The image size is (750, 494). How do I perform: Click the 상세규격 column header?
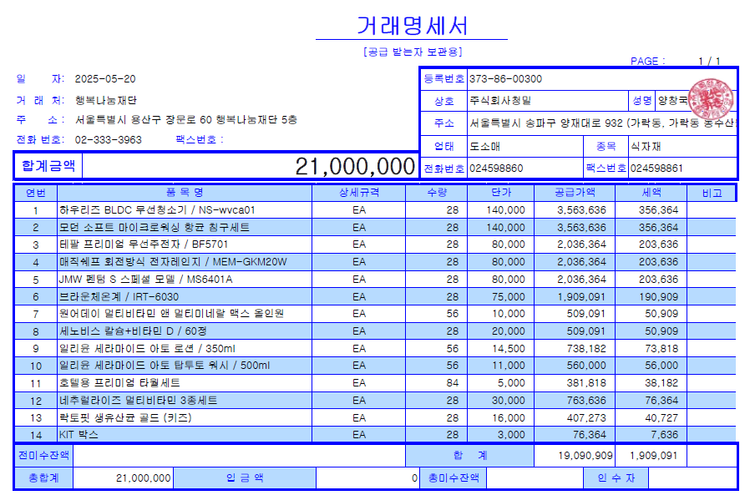357,193
